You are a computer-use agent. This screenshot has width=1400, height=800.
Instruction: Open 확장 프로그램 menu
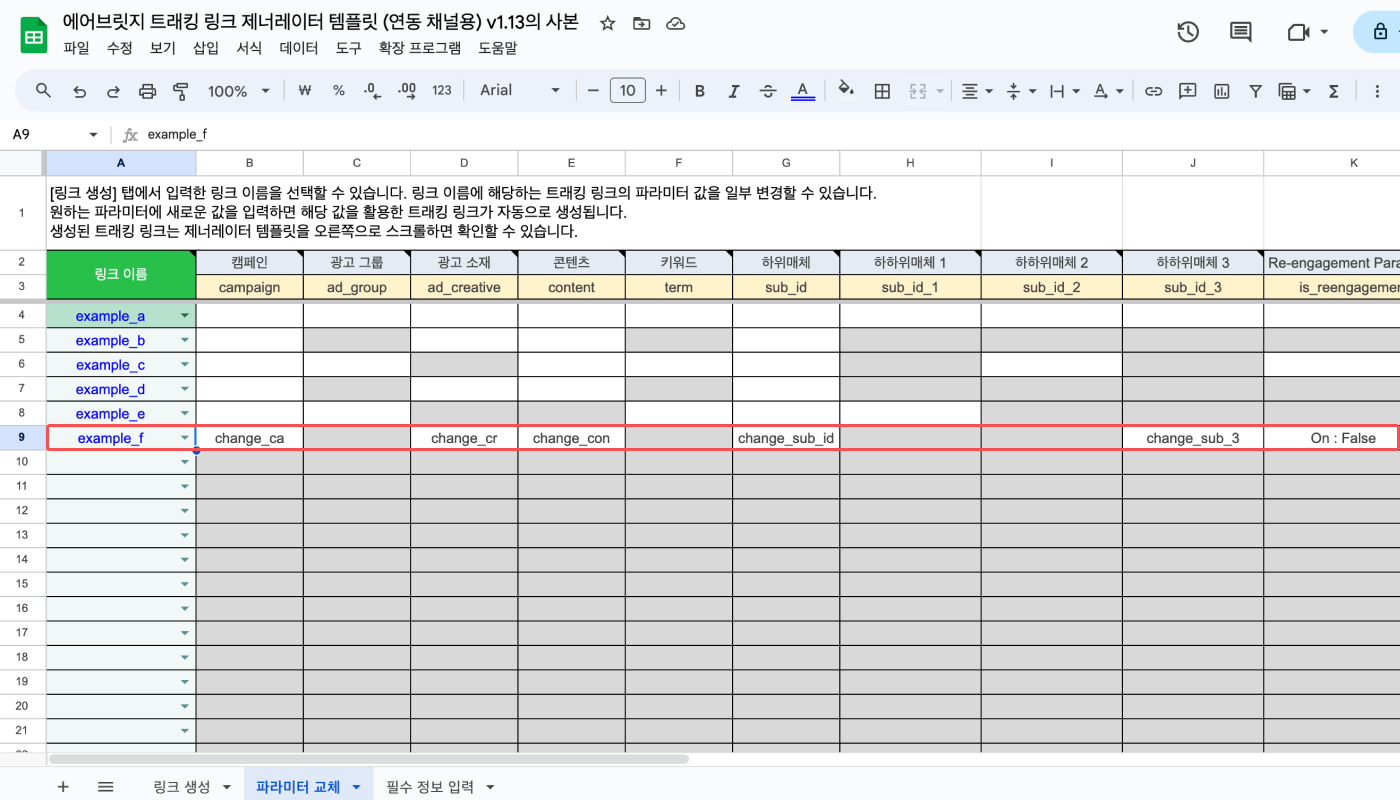click(x=420, y=48)
